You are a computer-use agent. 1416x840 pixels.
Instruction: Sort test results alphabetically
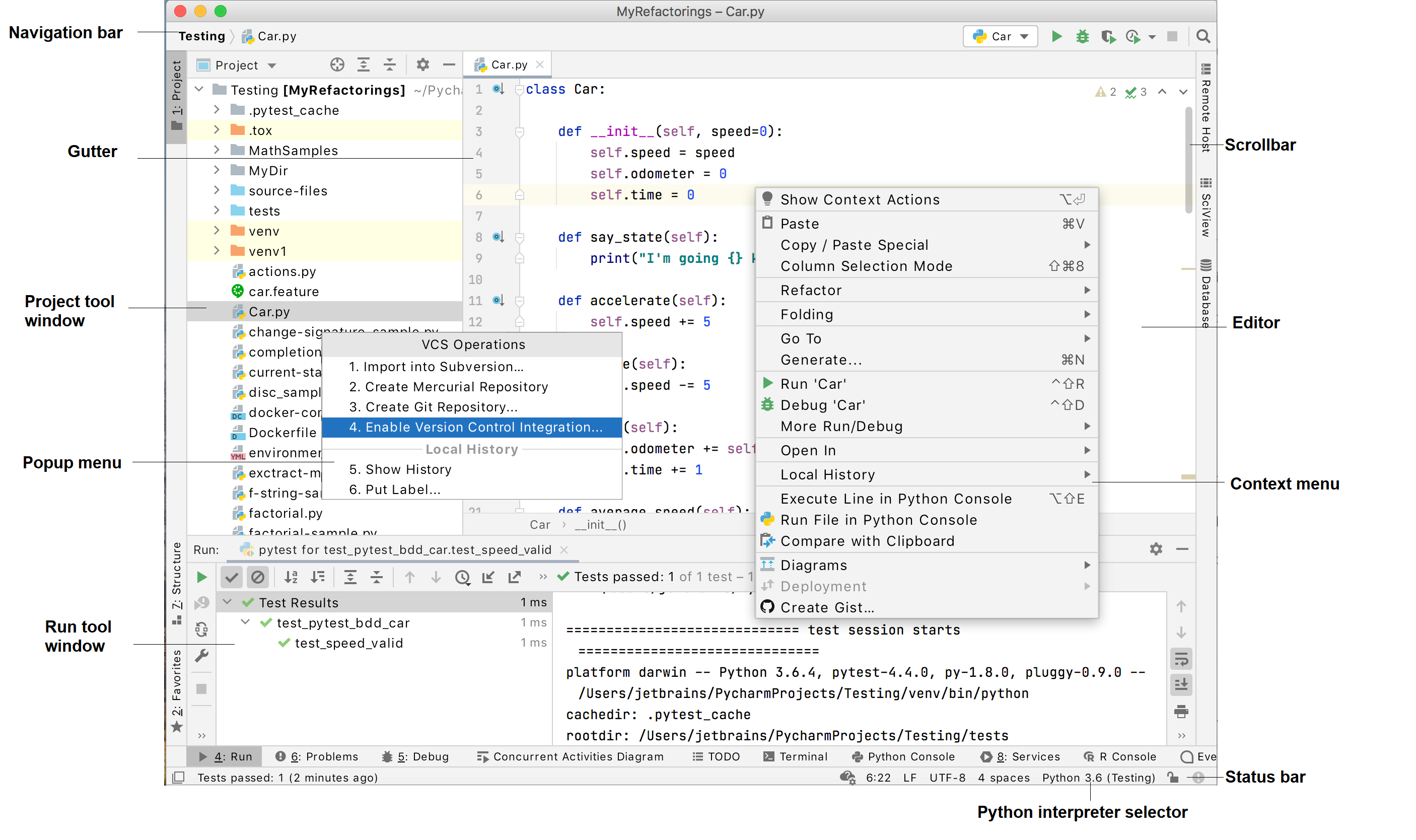click(291, 577)
